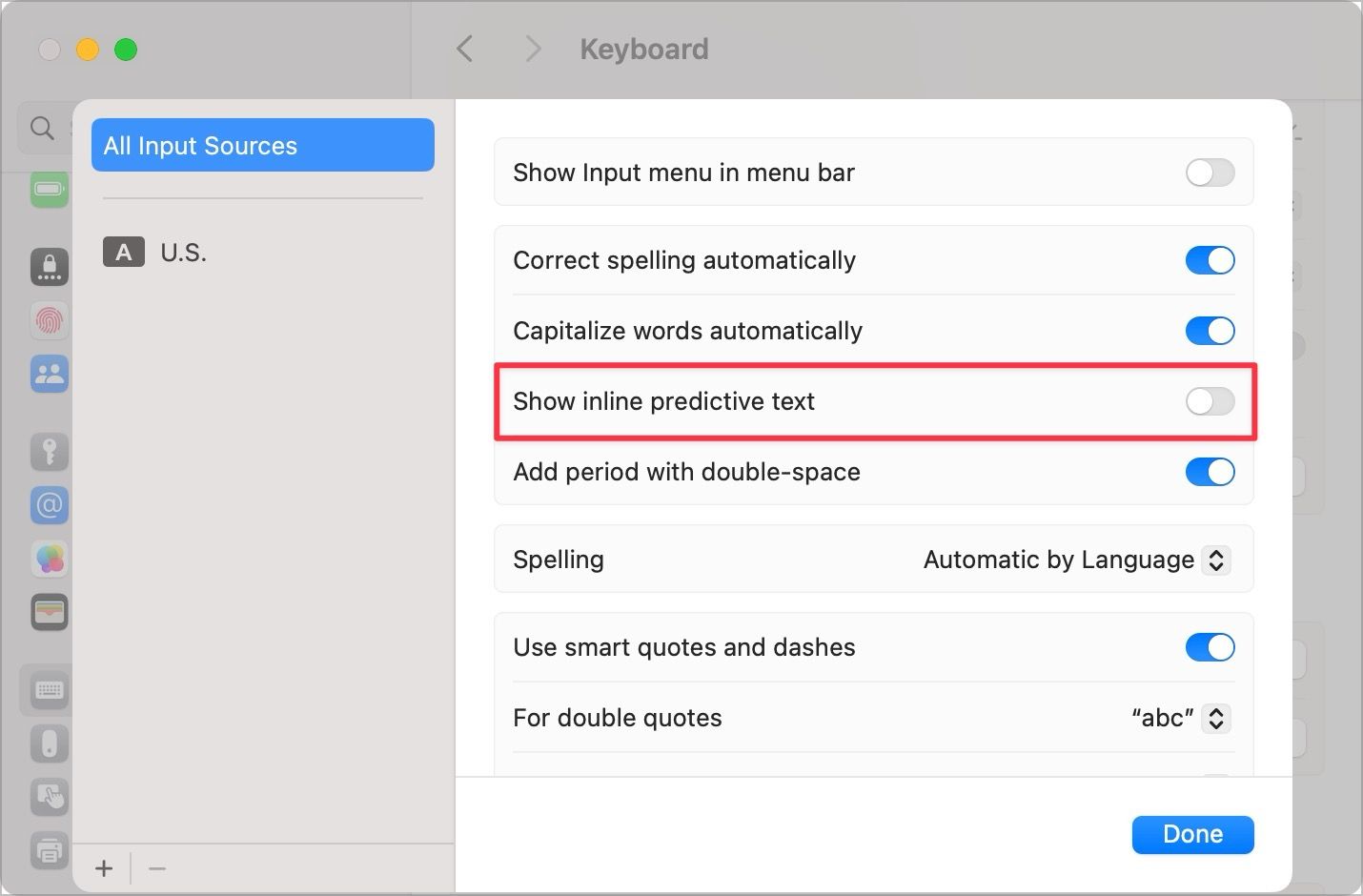Open Touch ID settings in sidebar
Viewport: 1363px width, 896px height.
point(50,320)
